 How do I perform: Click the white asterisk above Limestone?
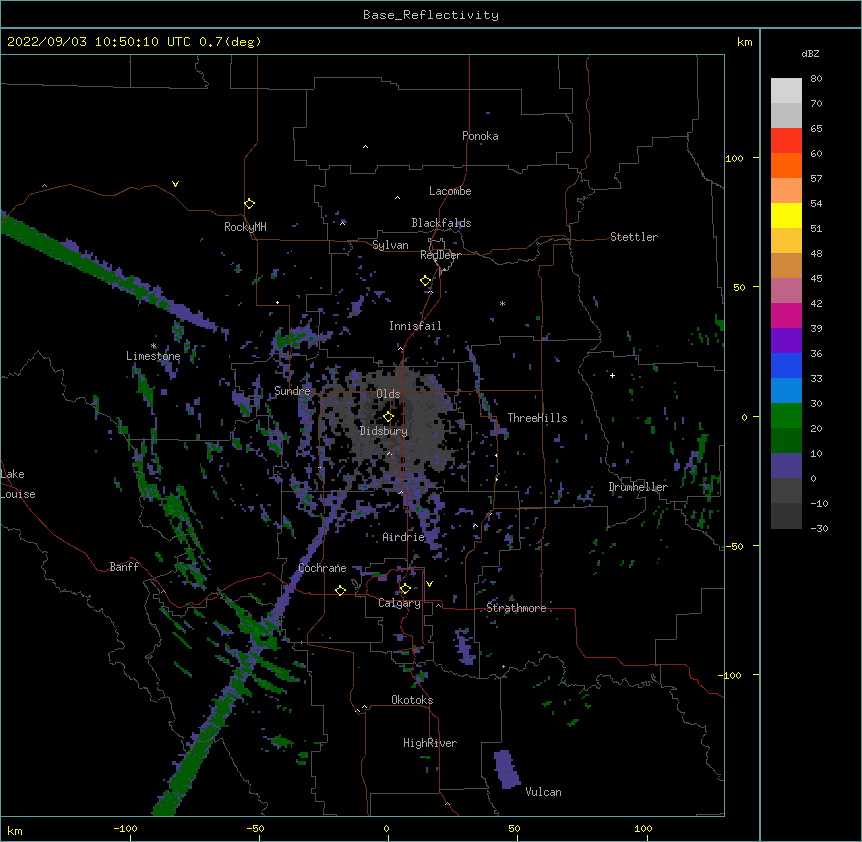[x=153, y=346]
